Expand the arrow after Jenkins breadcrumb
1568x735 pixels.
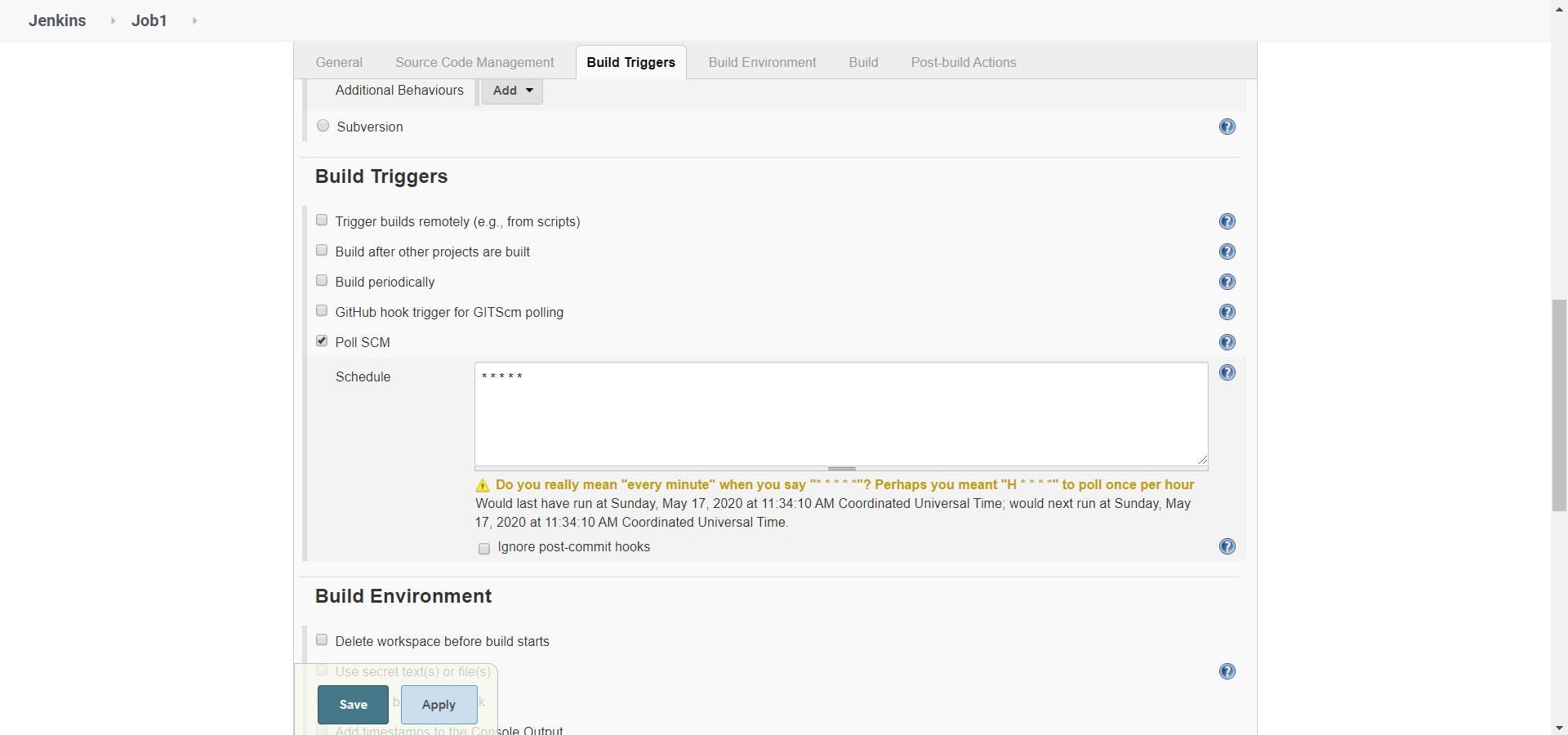(113, 20)
